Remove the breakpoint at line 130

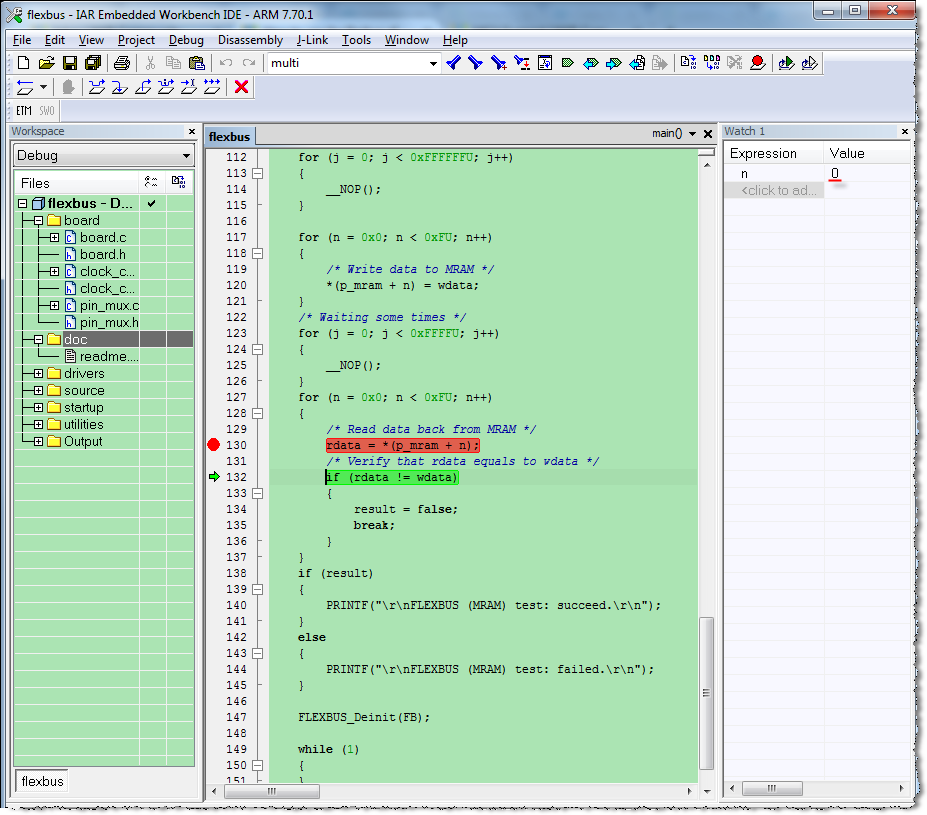(213, 445)
